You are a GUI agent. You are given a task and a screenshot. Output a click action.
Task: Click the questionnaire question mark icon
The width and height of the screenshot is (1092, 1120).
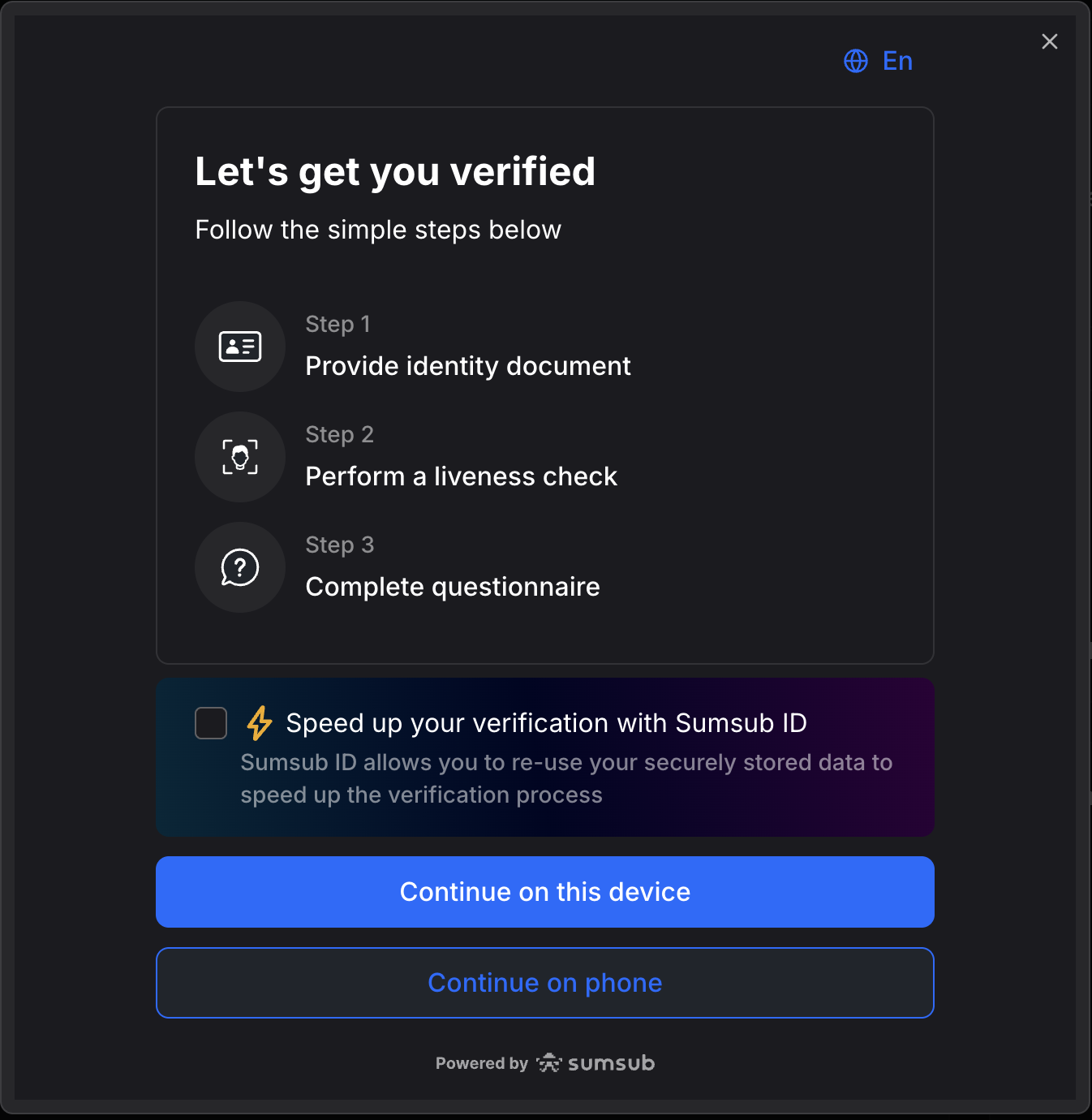(240, 567)
